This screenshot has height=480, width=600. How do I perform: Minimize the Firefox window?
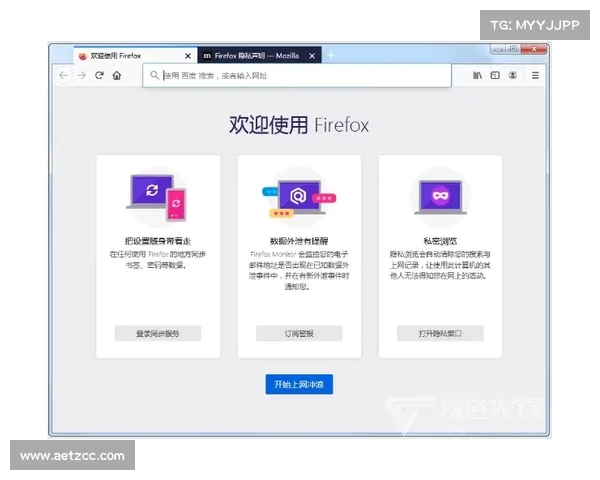click(x=498, y=49)
